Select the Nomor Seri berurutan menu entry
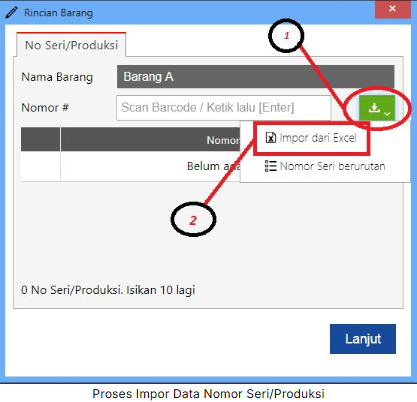Screen dimensions: 417x402 click(325, 166)
